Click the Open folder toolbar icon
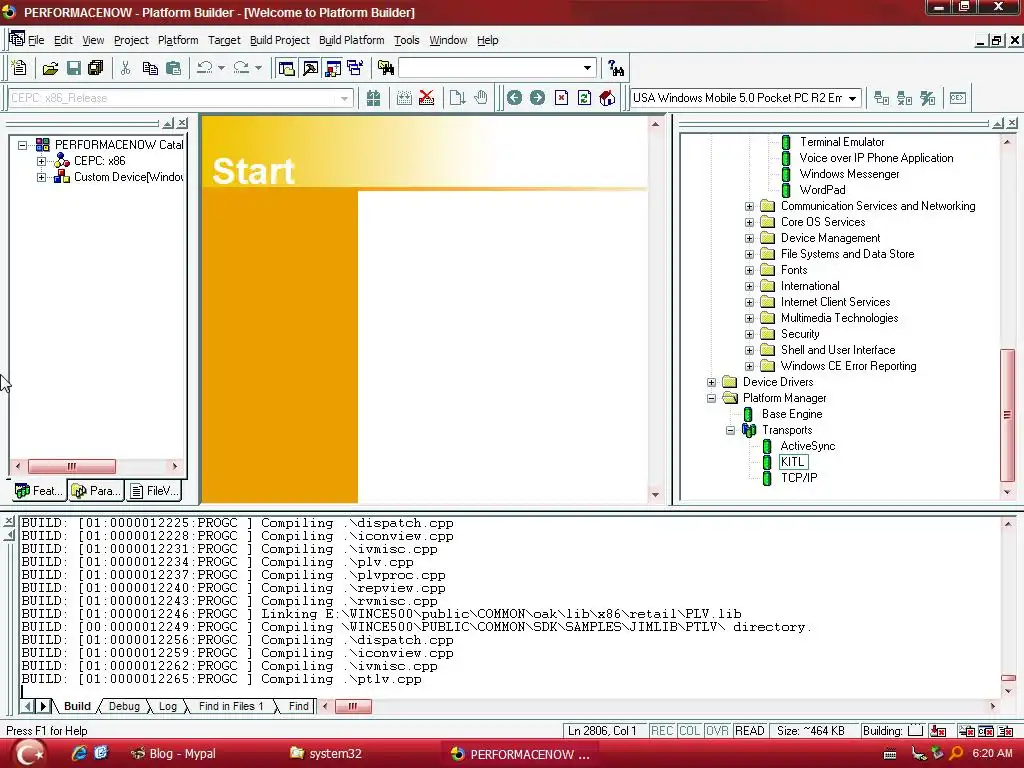 point(50,68)
